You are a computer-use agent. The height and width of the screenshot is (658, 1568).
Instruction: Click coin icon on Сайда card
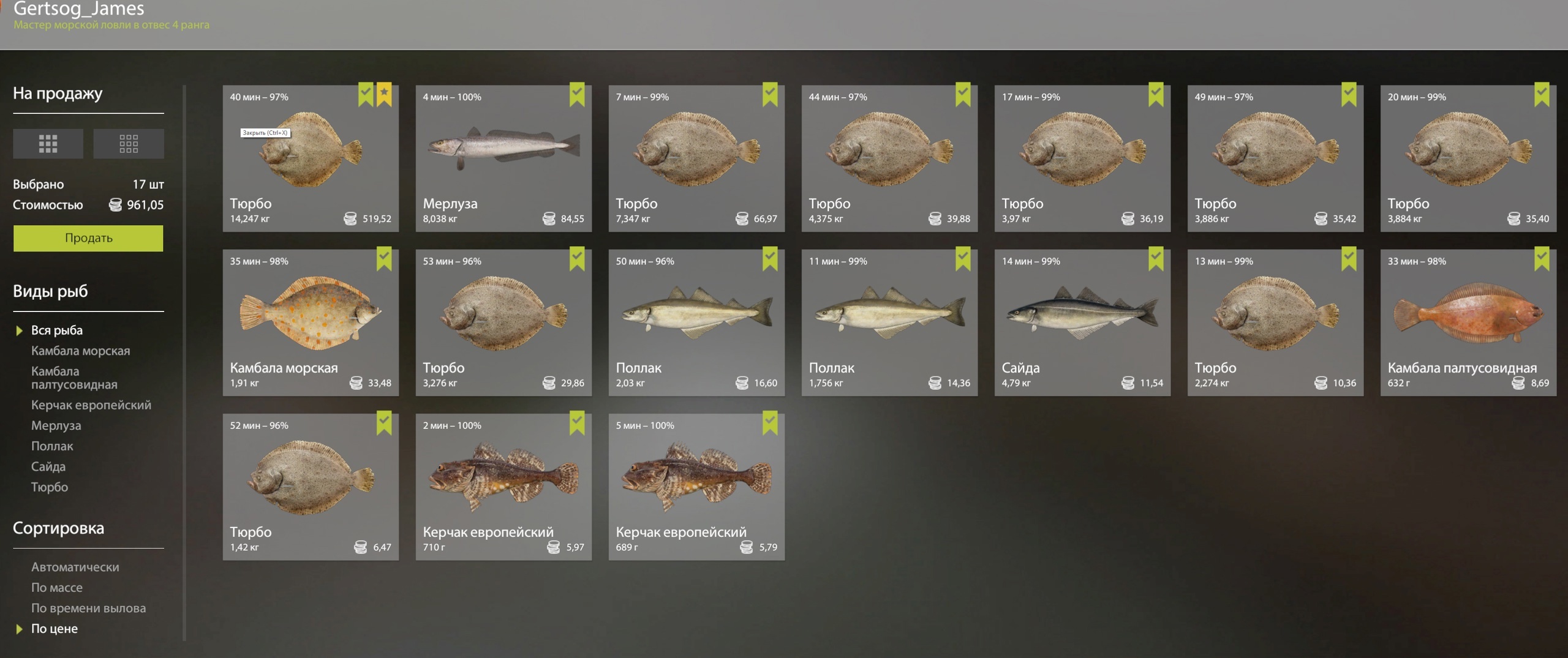pos(1128,383)
